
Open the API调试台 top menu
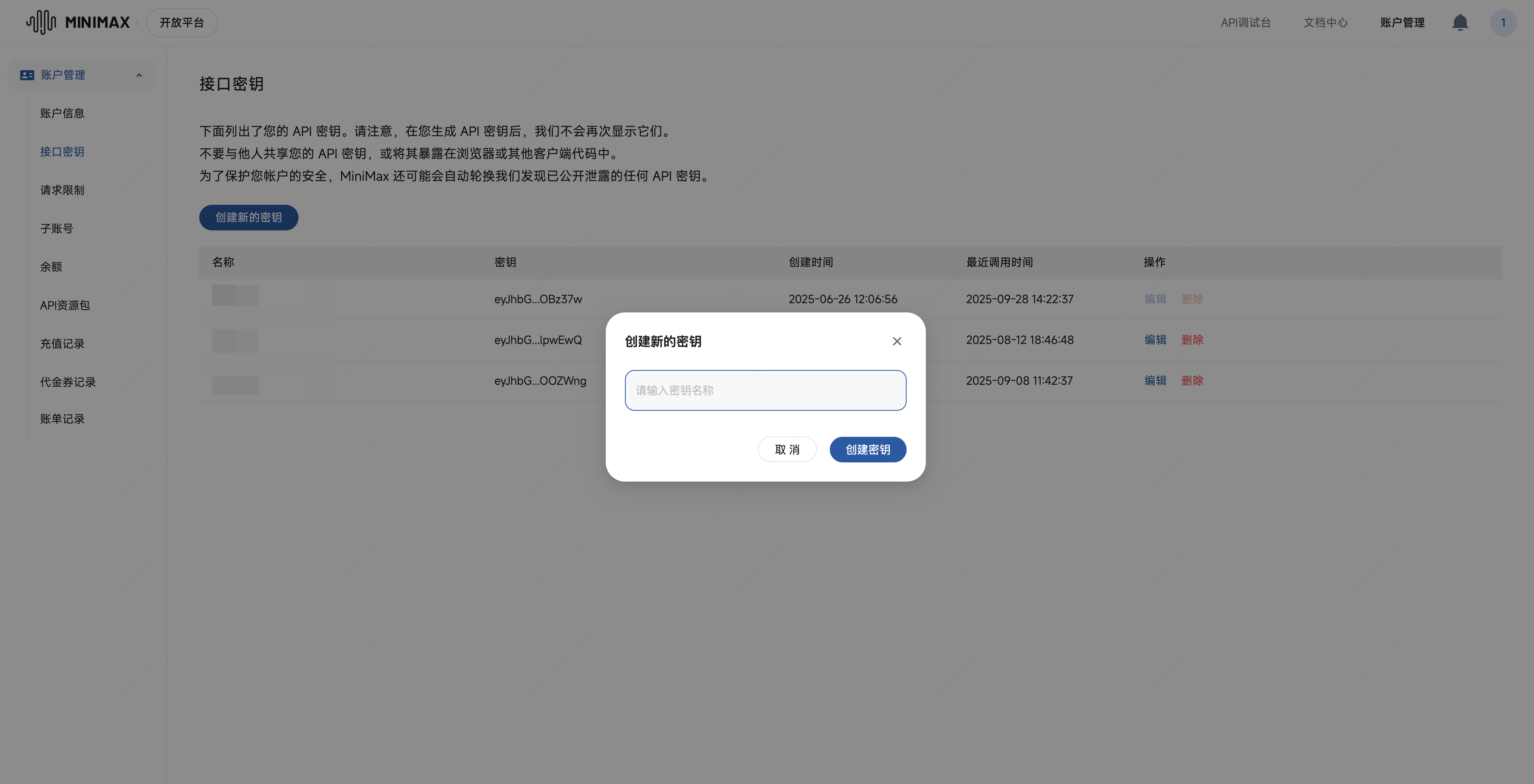pos(1245,23)
